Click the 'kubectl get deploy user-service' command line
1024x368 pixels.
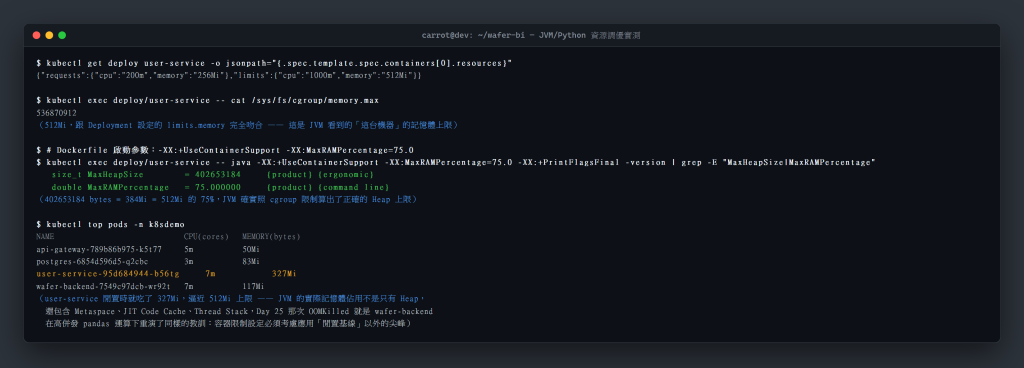pos(274,63)
